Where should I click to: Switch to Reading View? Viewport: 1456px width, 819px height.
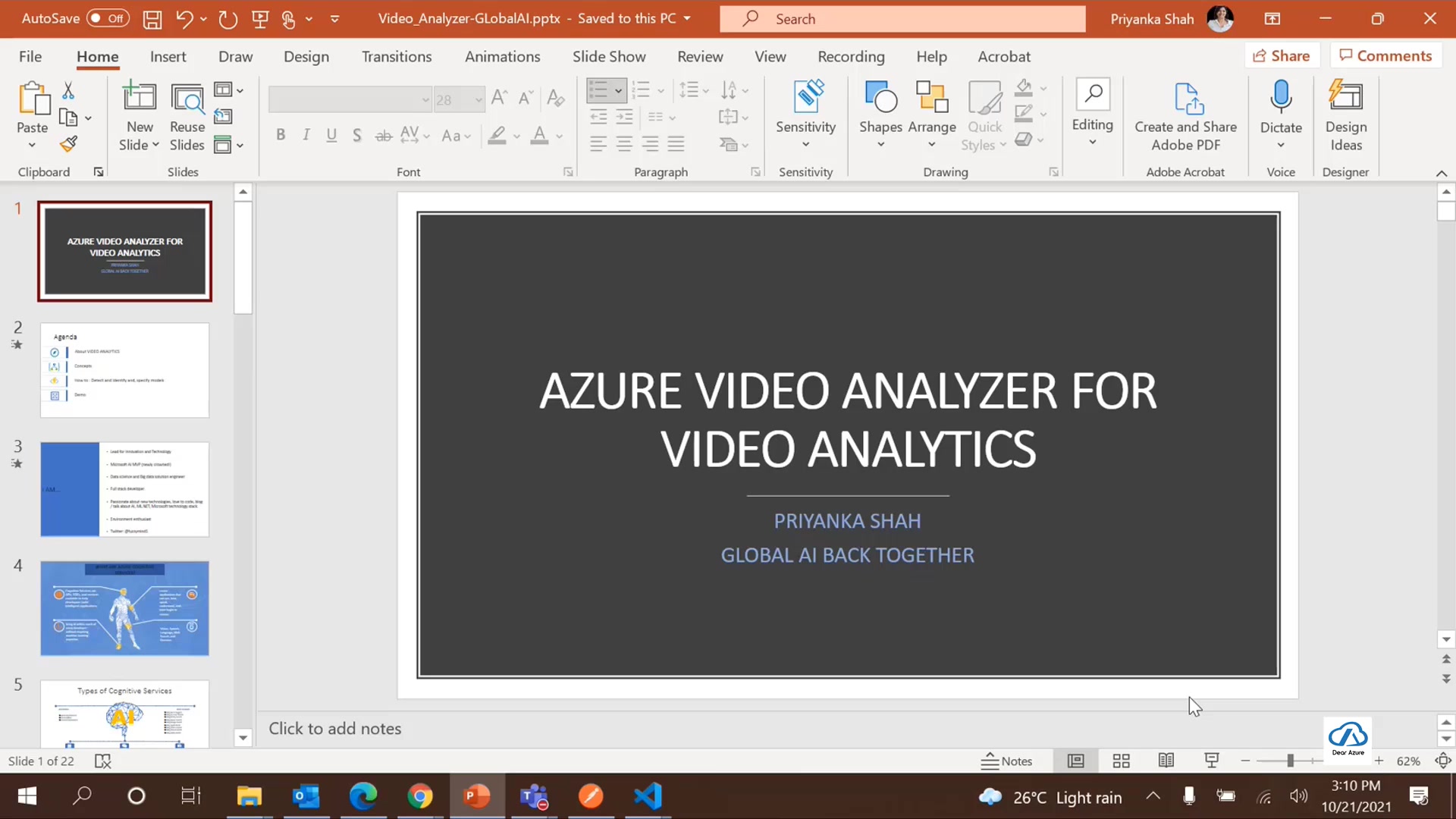point(1166,761)
